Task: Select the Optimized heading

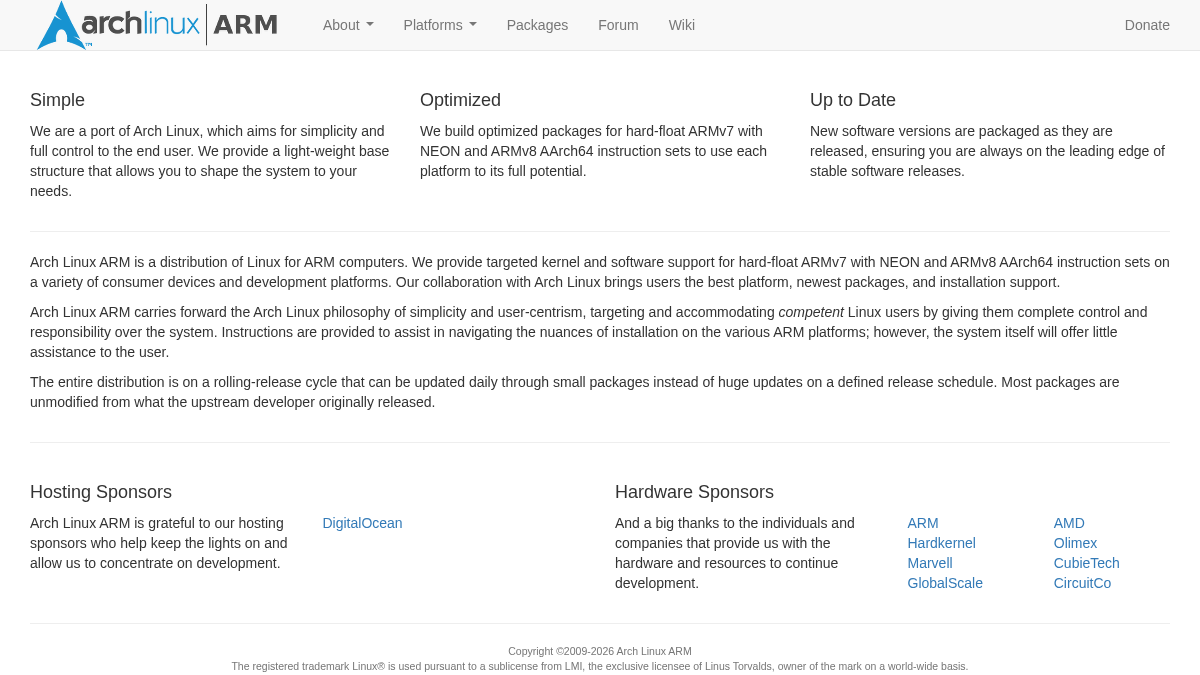Action: point(460,100)
